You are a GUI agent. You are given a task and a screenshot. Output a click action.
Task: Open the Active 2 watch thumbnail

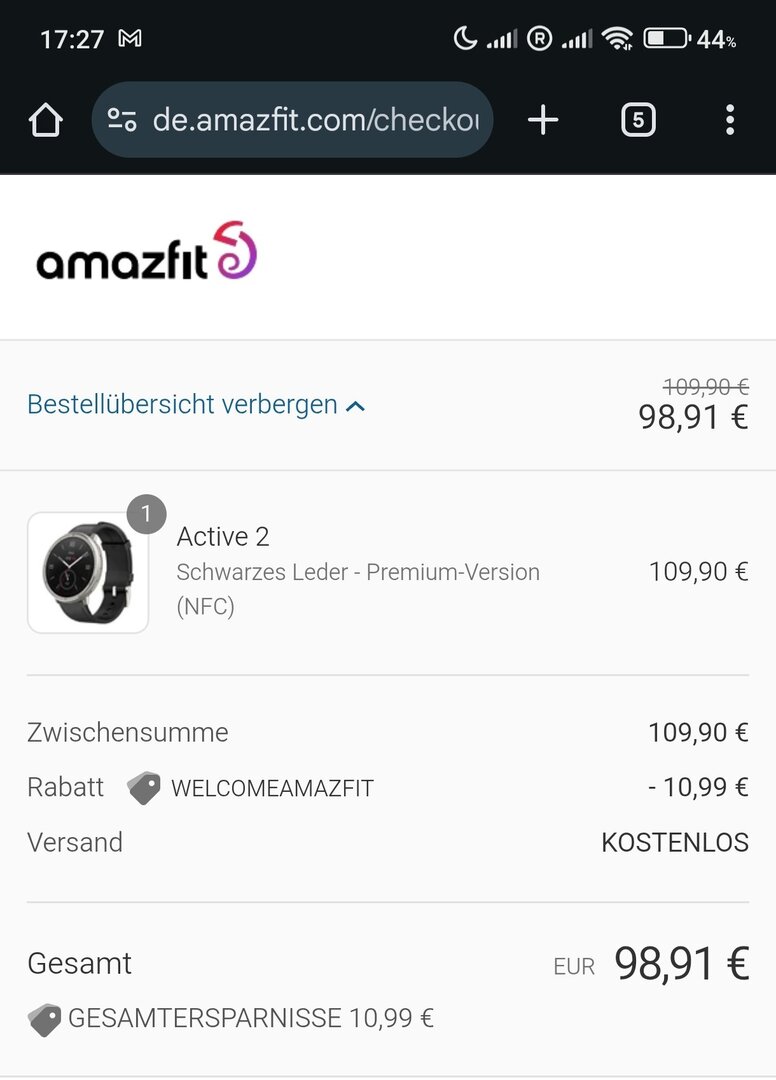[88, 573]
